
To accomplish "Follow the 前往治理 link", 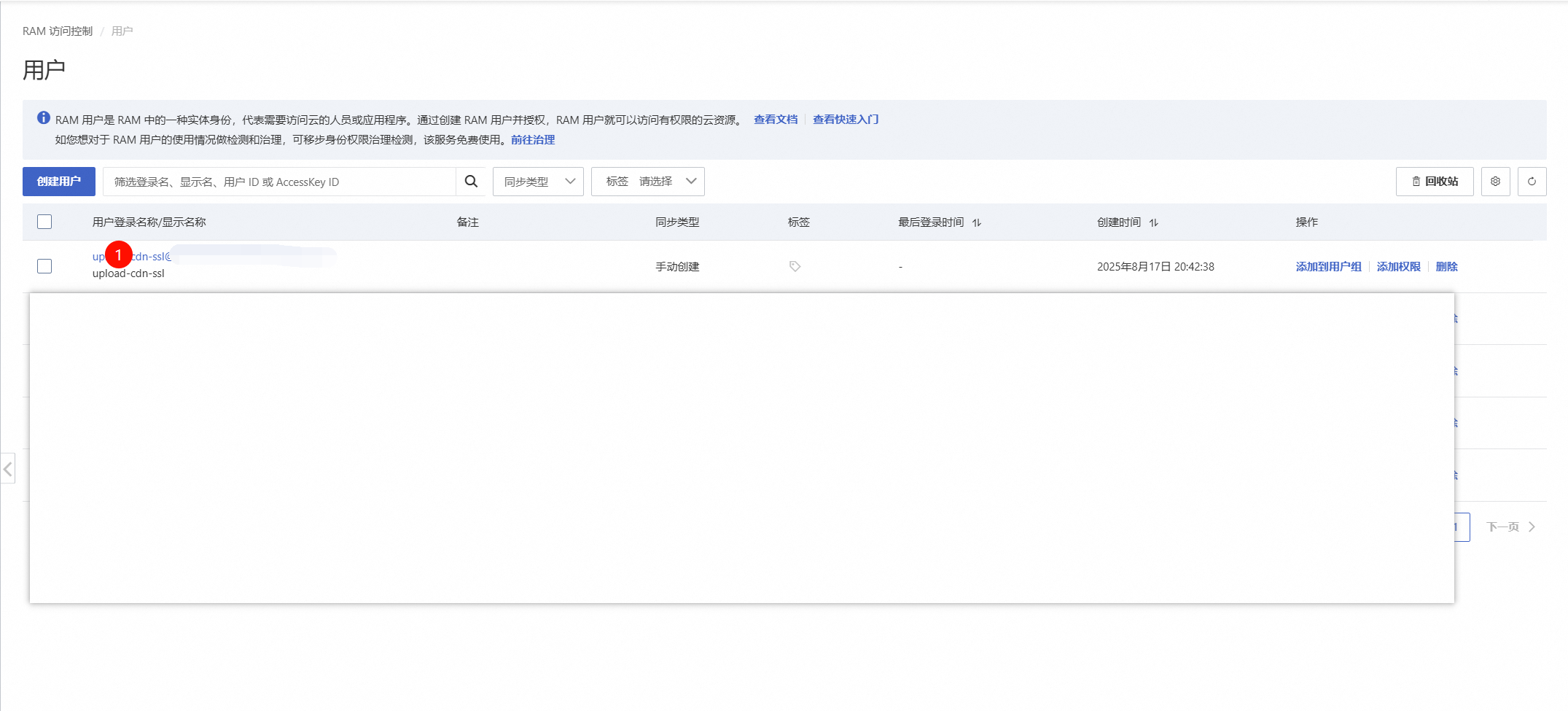I will tap(533, 140).
